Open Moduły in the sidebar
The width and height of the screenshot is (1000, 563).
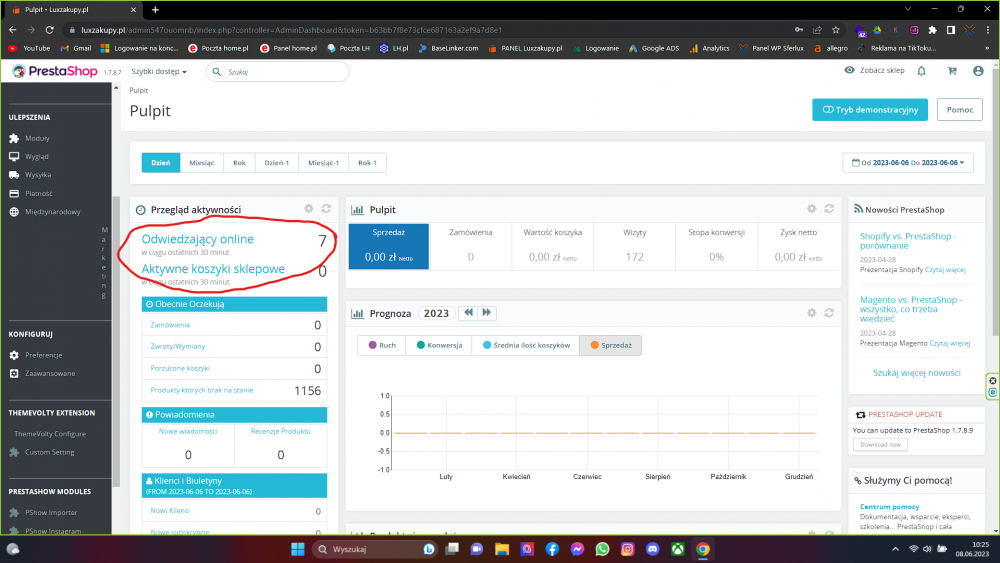pos(37,138)
